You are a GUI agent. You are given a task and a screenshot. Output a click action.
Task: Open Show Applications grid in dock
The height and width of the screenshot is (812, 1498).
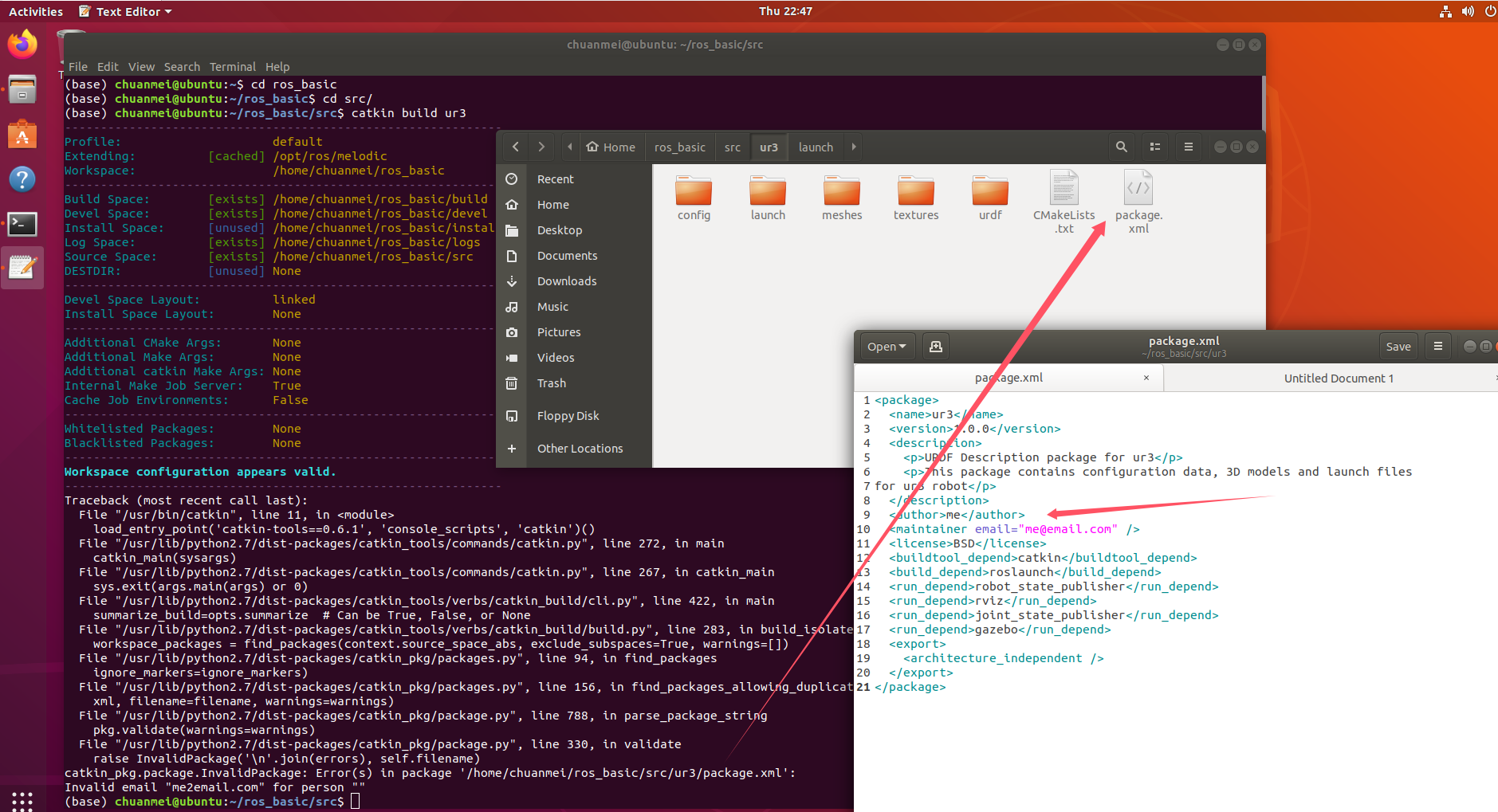click(x=22, y=800)
